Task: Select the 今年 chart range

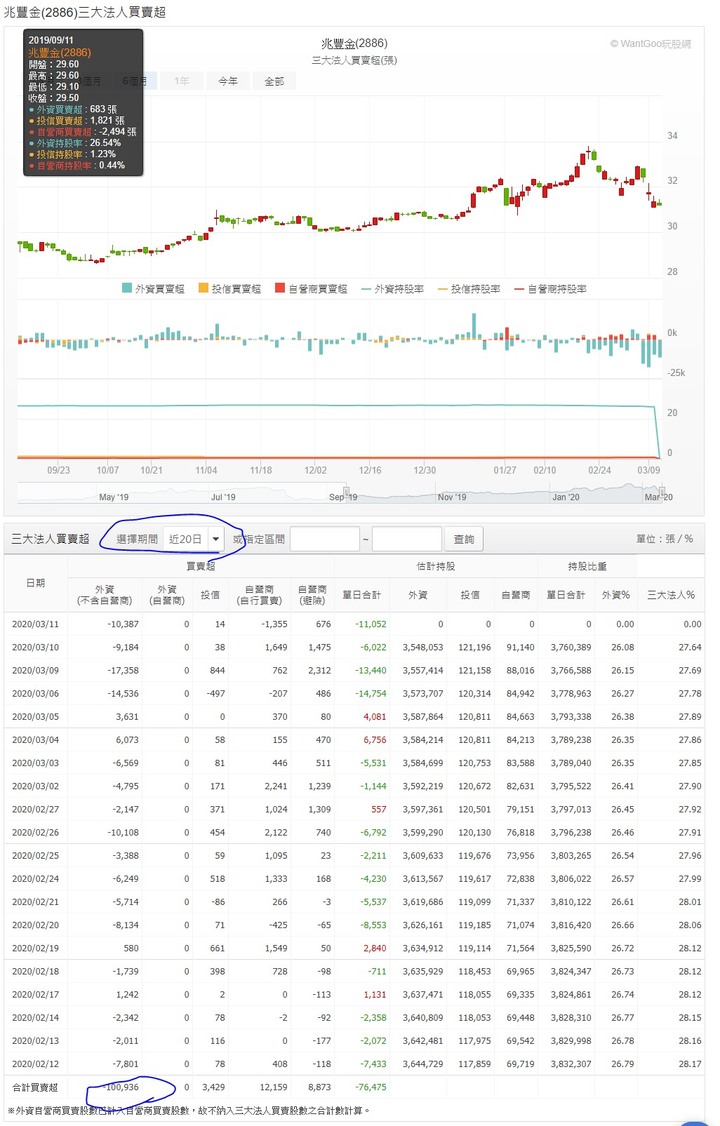Action: 228,81
